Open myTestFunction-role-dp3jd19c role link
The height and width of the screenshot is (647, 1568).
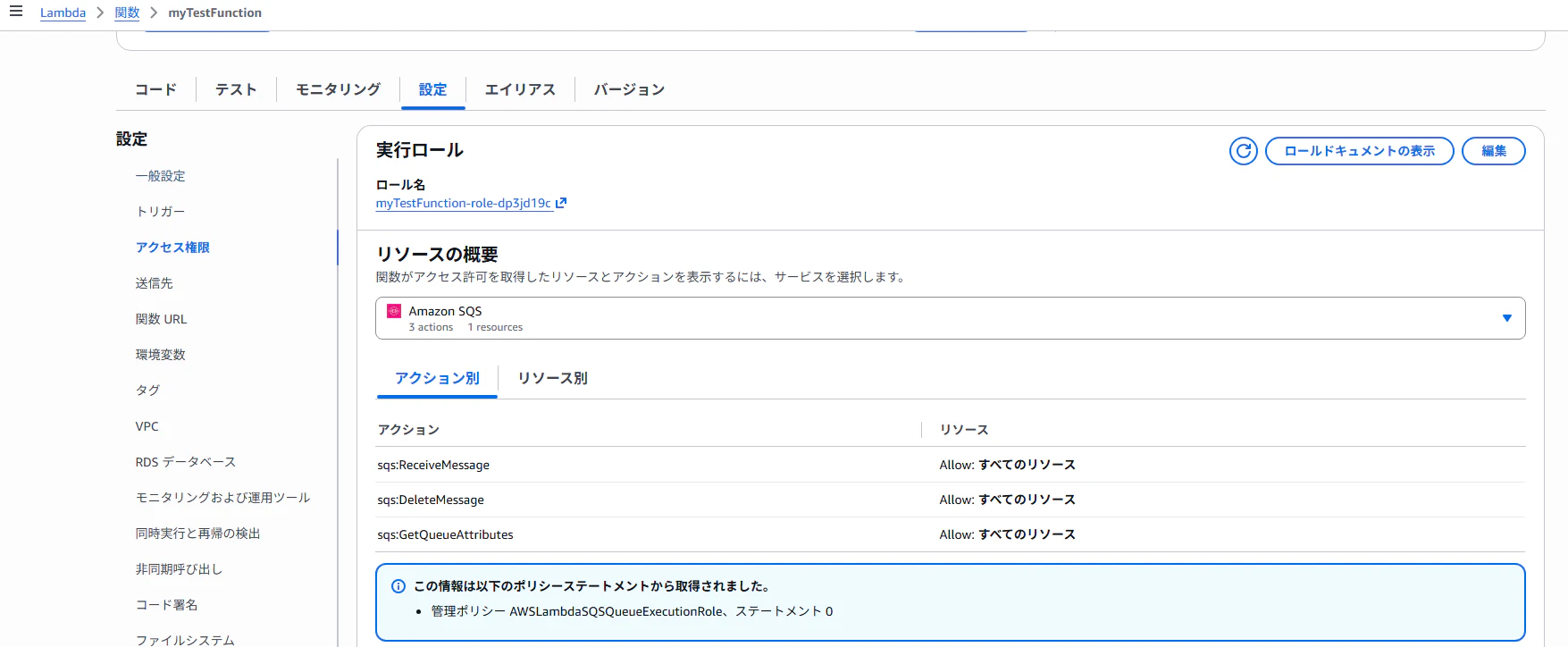click(463, 203)
